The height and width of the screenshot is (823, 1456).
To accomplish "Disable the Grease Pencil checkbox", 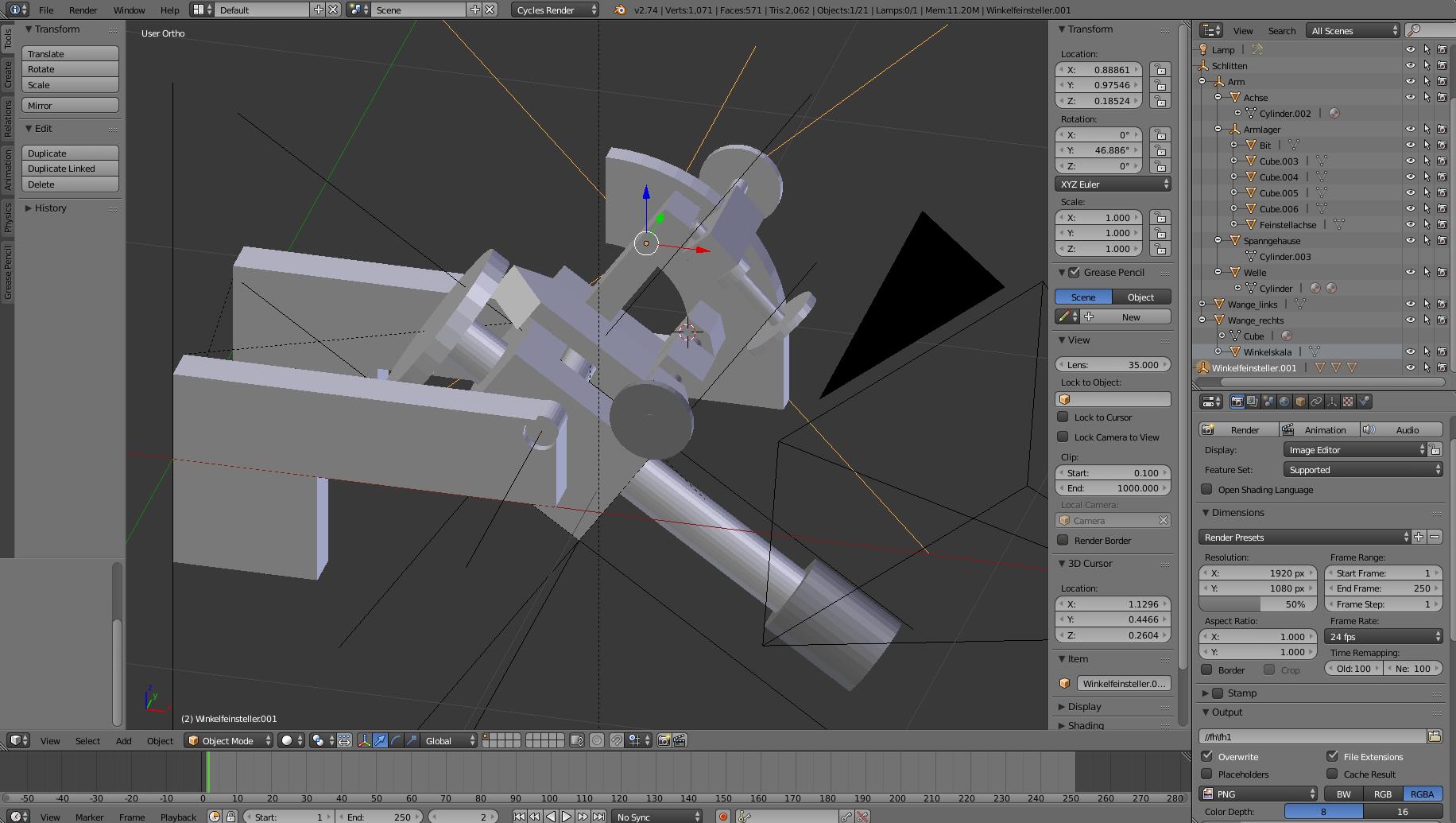I will (x=1075, y=272).
